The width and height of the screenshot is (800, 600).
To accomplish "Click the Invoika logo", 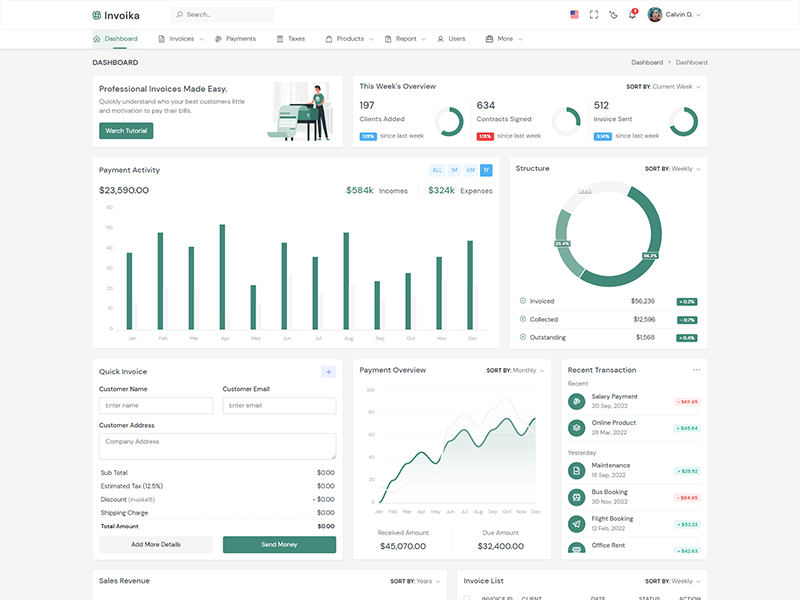I will pyautogui.click(x=119, y=15).
